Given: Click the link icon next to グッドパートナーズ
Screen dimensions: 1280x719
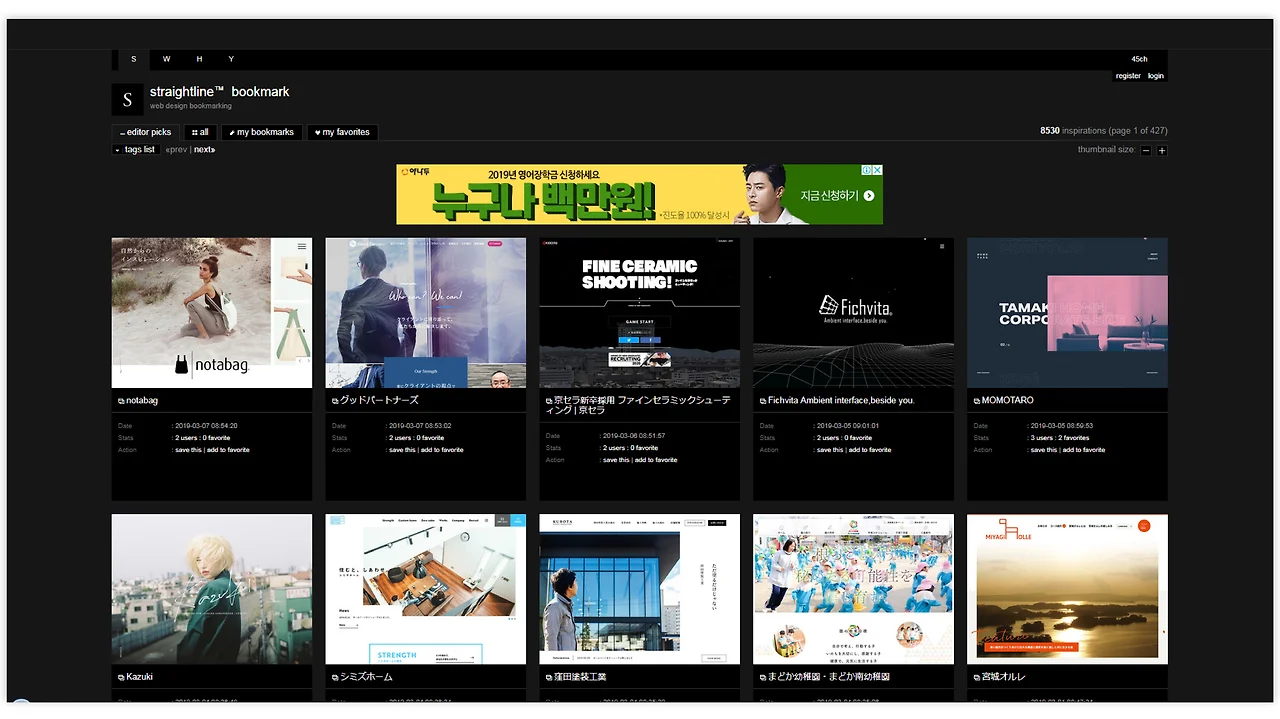Looking at the screenshot, I should click(335, 401).
